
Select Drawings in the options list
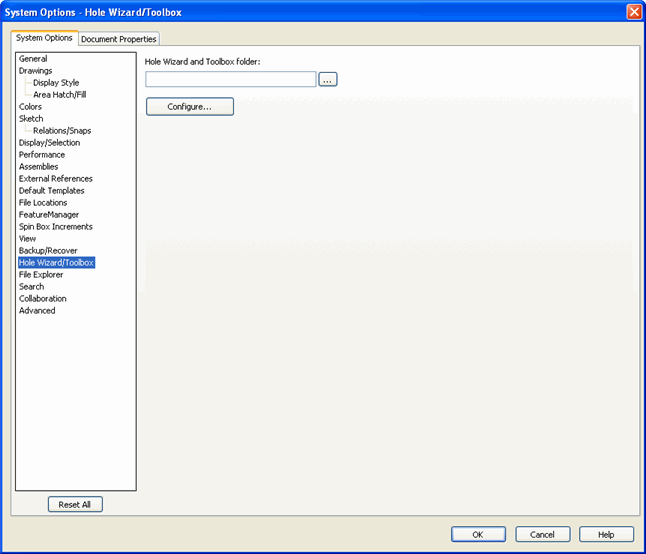(35, 70)
